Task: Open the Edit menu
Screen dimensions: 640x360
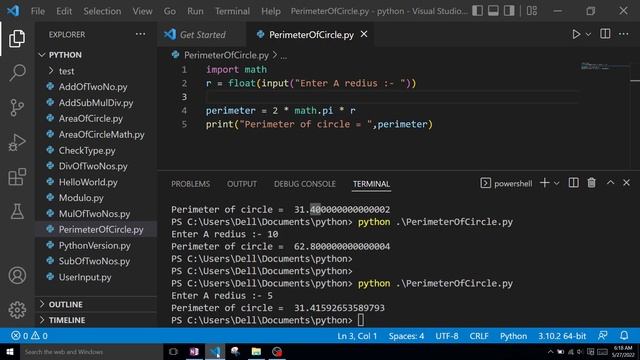Action: (x=64, y=11)
